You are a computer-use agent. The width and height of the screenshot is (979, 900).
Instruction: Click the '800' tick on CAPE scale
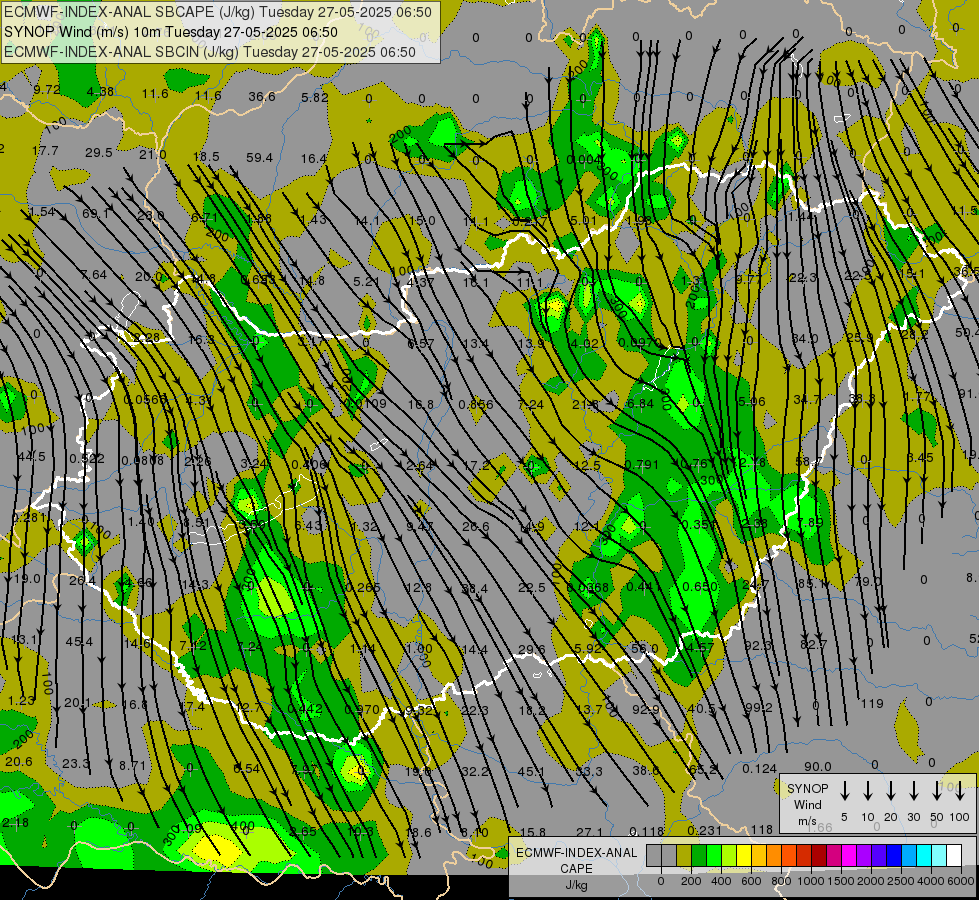tap(781, 881)
